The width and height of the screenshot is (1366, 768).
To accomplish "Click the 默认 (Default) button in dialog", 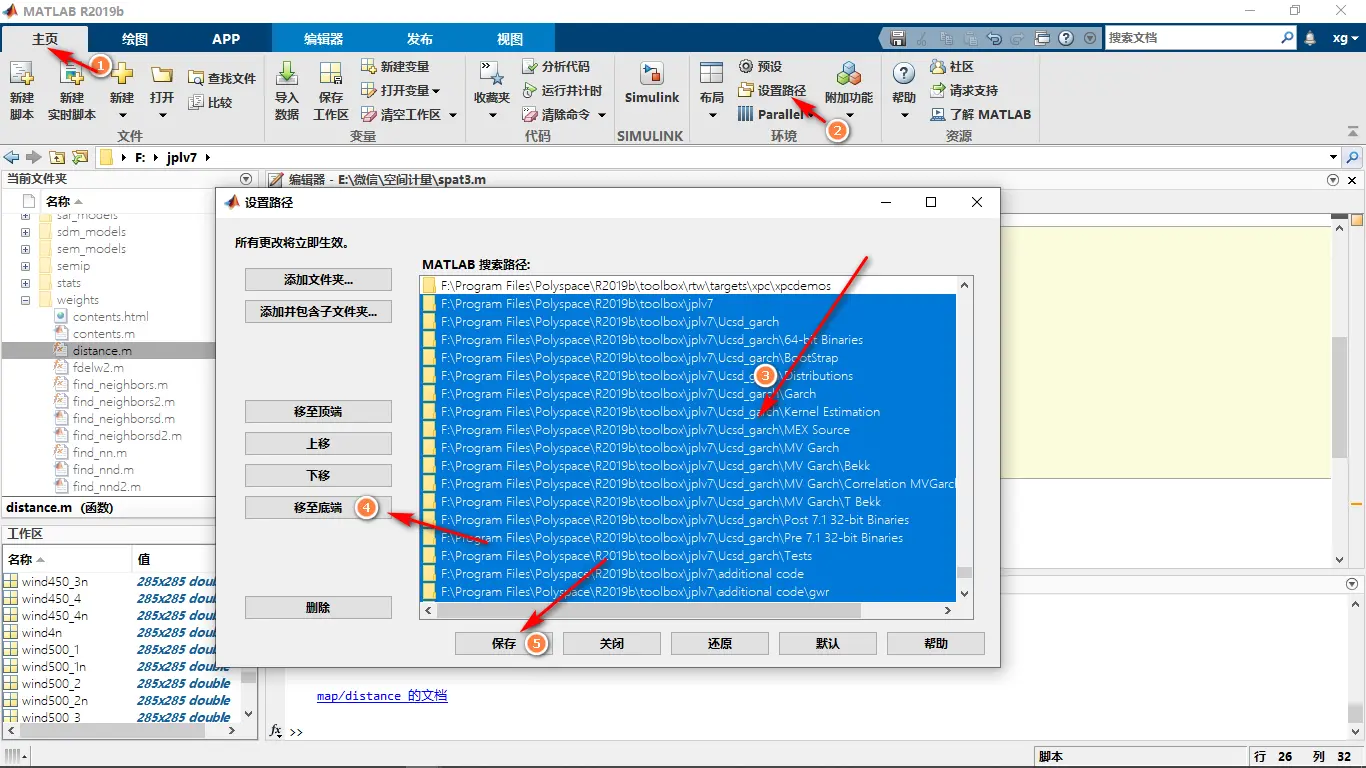I will (x=828, y=644).
